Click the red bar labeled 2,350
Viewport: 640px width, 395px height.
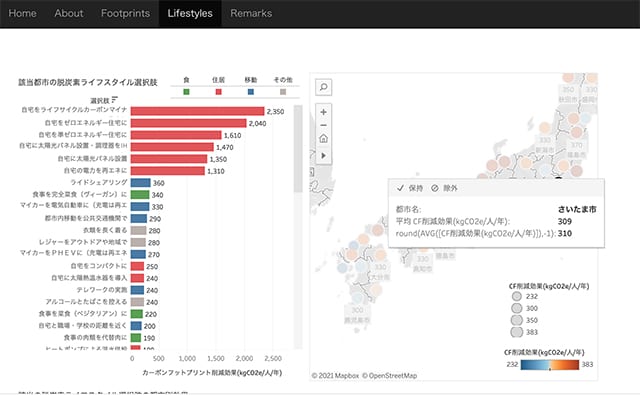coord(198,111)
